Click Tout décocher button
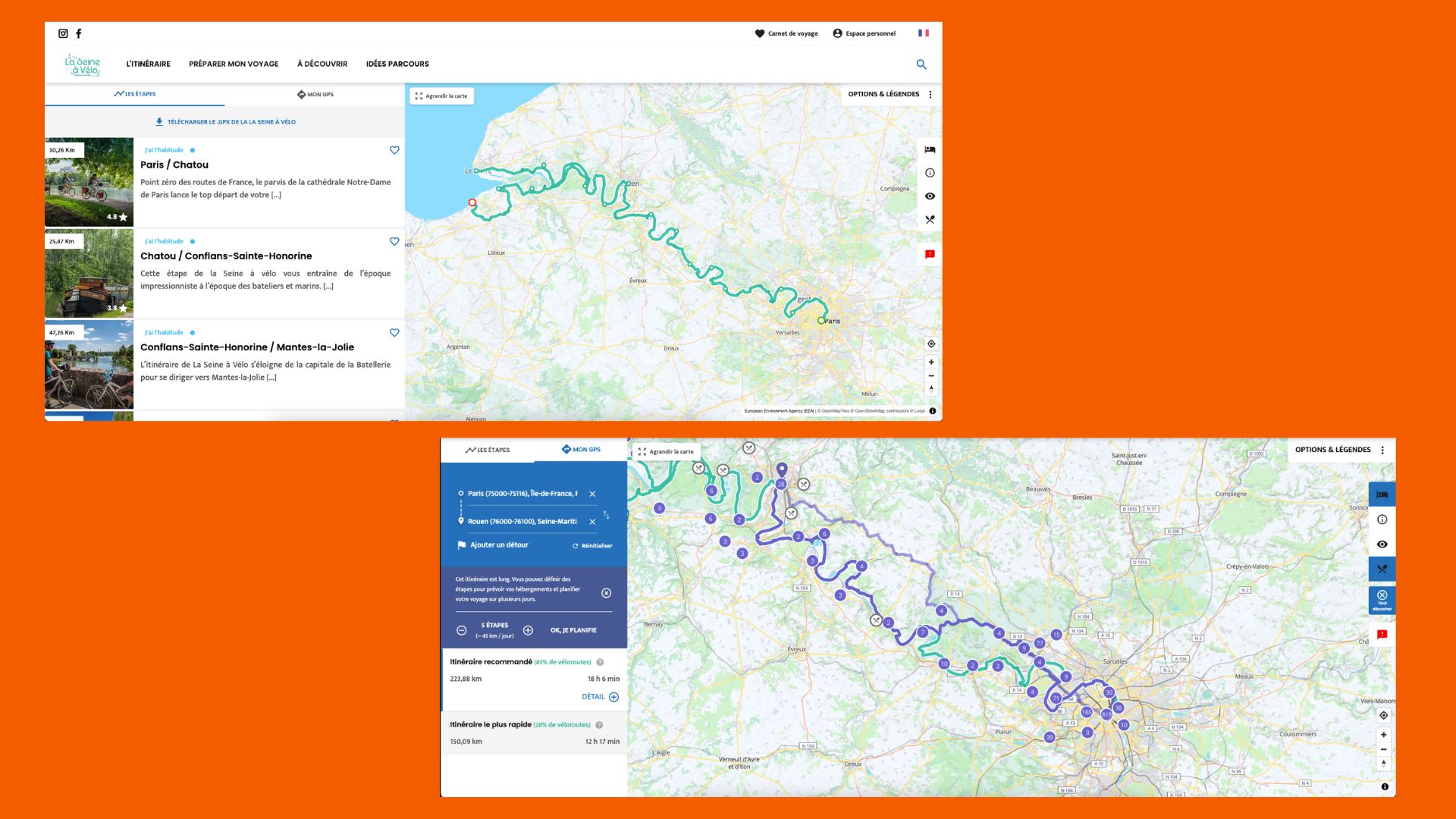 pyautogui.click(x=1382, y=600)
